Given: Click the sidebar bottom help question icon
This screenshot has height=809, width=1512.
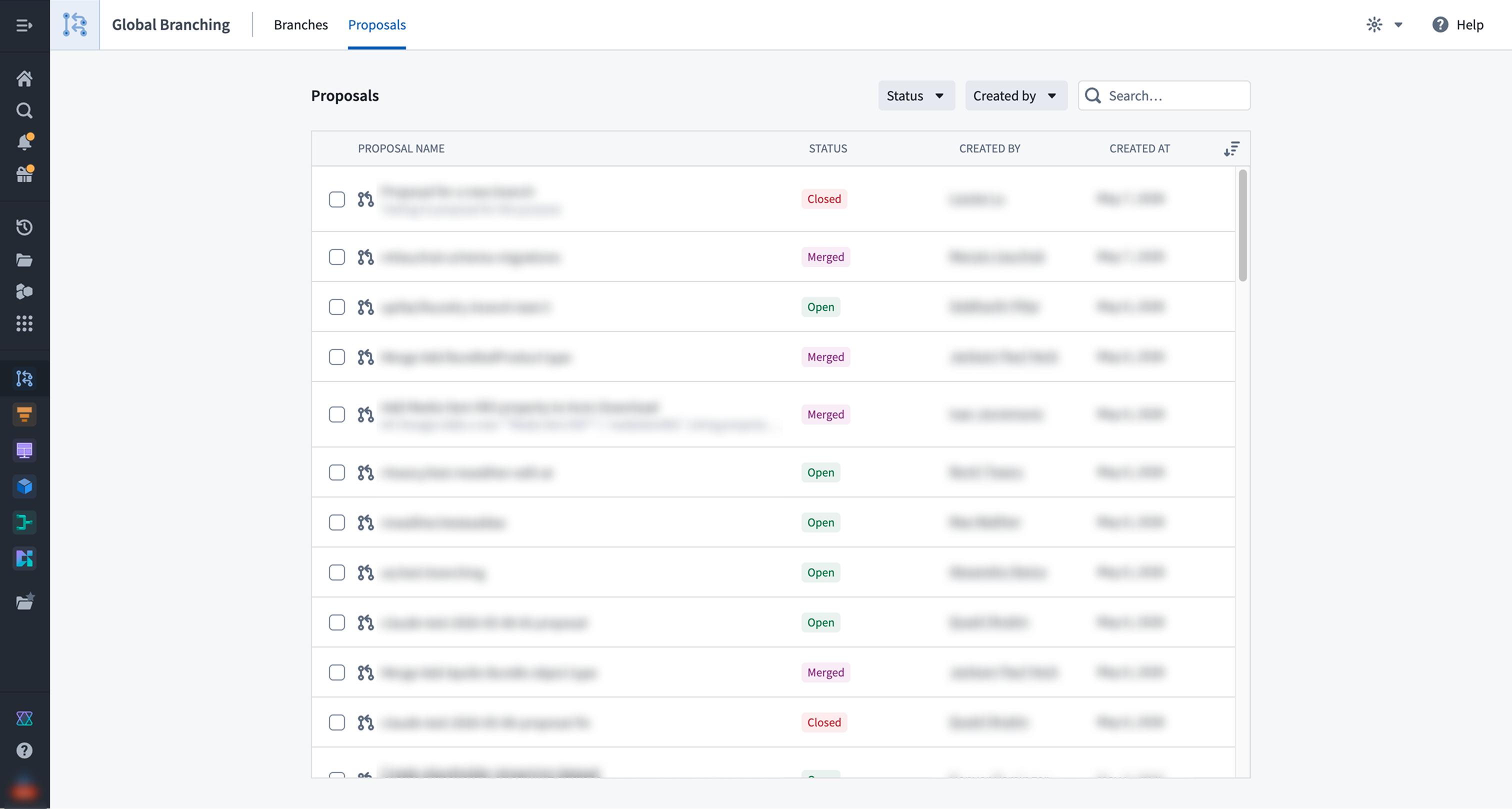Looking at the screenshot, I should pos(24,751).
